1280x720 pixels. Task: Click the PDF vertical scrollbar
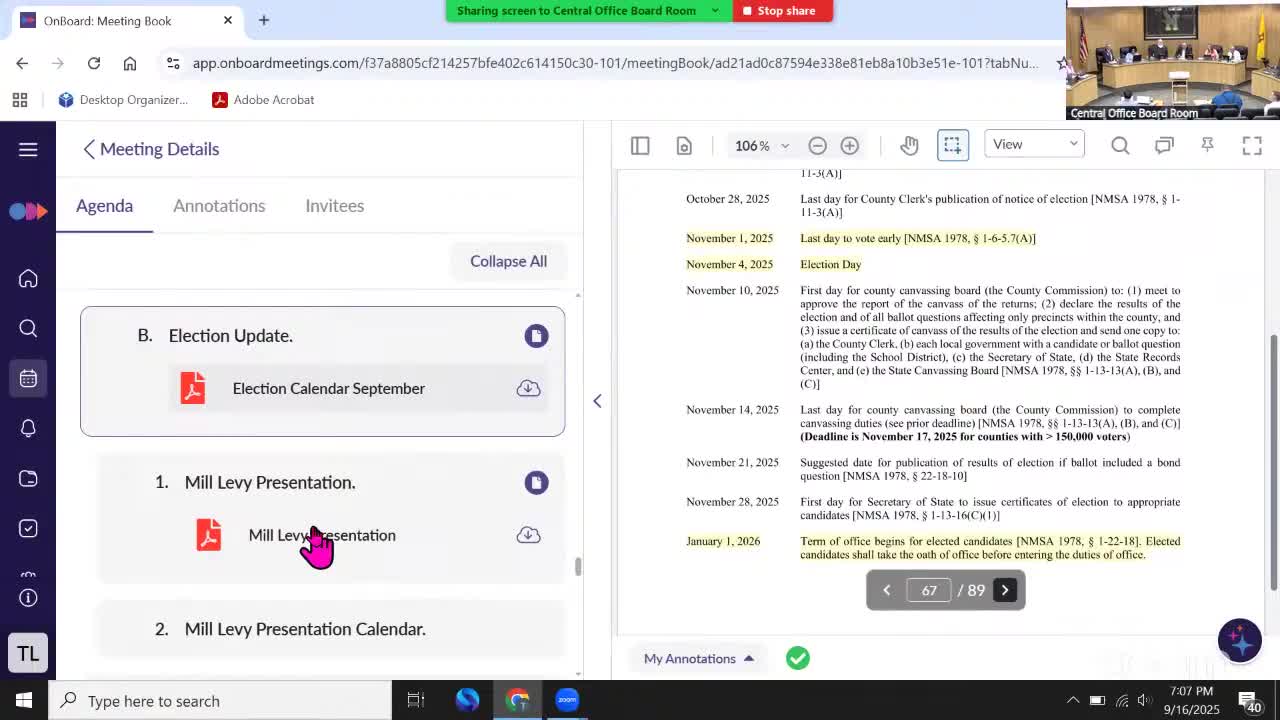(1272, 460)
